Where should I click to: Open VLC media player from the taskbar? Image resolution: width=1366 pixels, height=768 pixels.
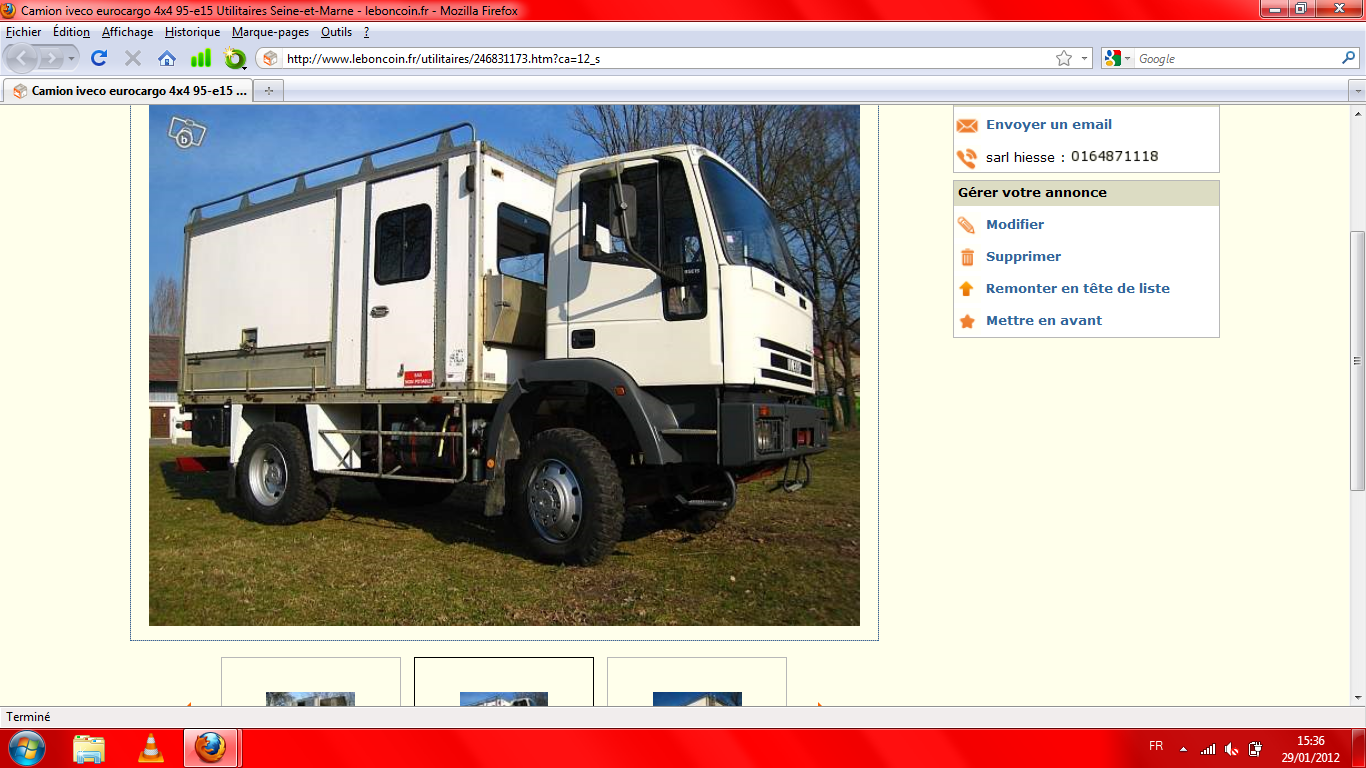click(x=150, y=747)
